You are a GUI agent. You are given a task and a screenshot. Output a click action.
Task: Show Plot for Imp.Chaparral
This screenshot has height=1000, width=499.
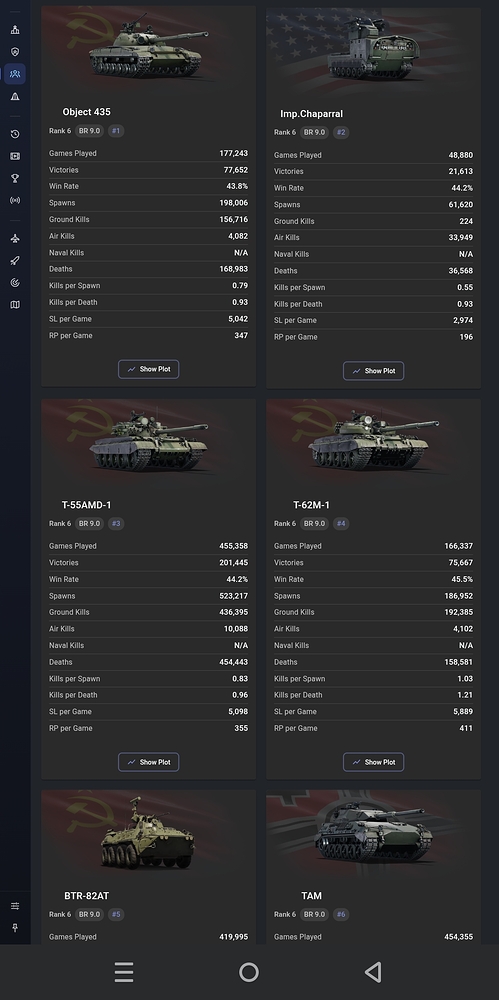click(x=373, y=371)
